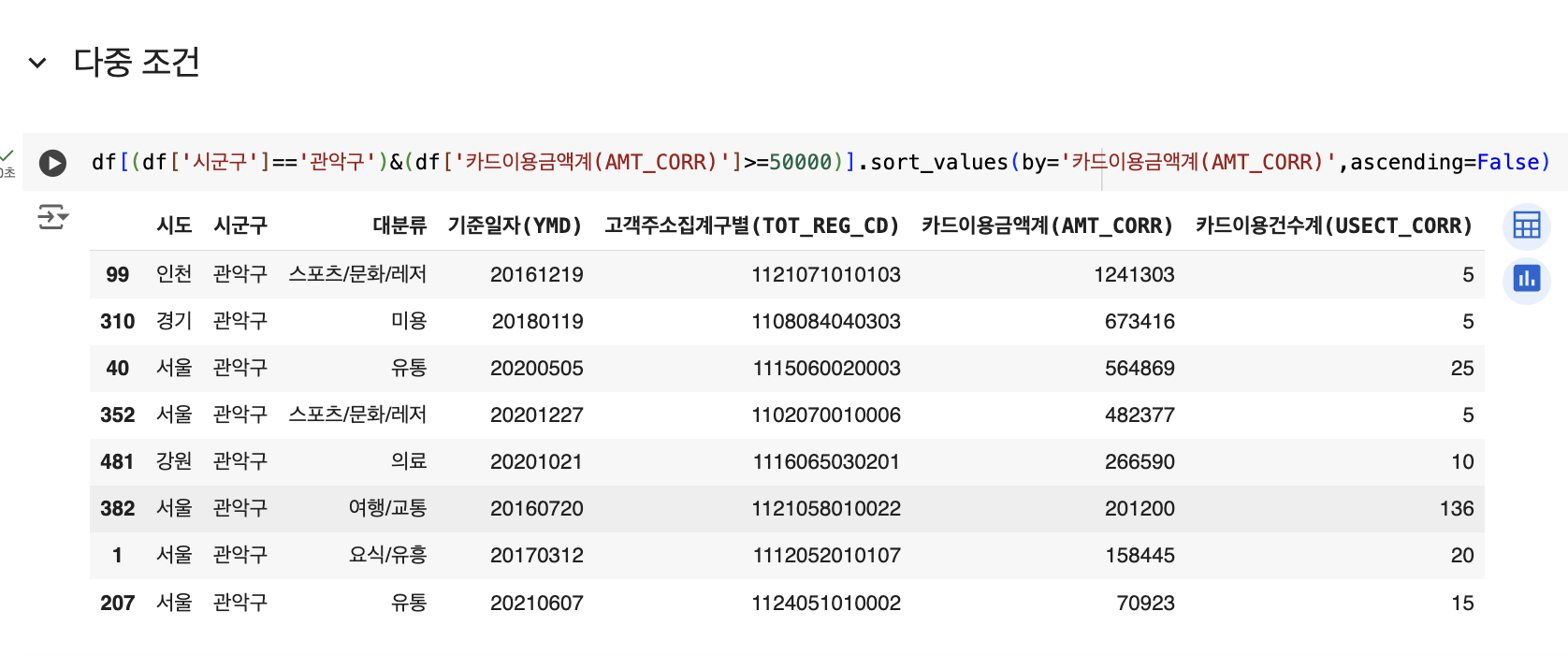
Task: Click date value 20201021
Action: point(537,461)
